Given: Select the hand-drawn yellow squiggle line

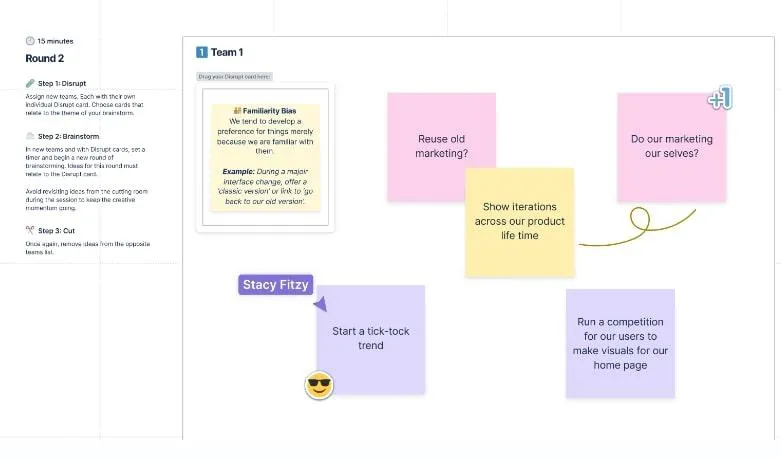Looking at the screenshot, I should point(637,227).
